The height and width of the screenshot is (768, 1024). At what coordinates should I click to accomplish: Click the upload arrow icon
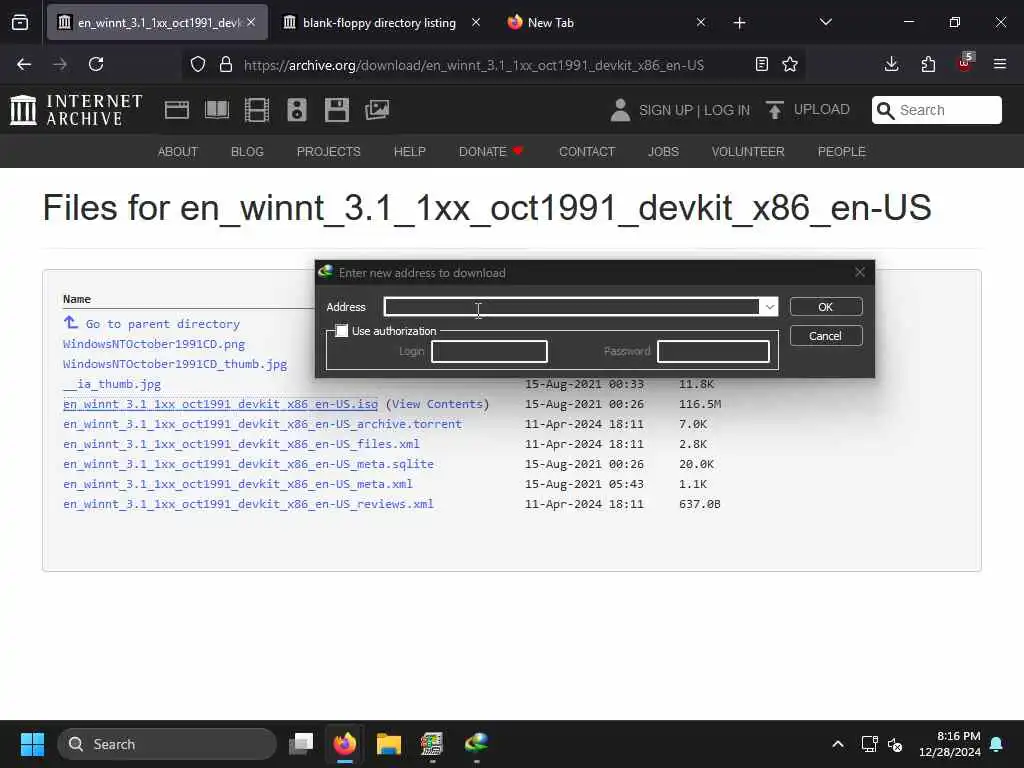775,110
